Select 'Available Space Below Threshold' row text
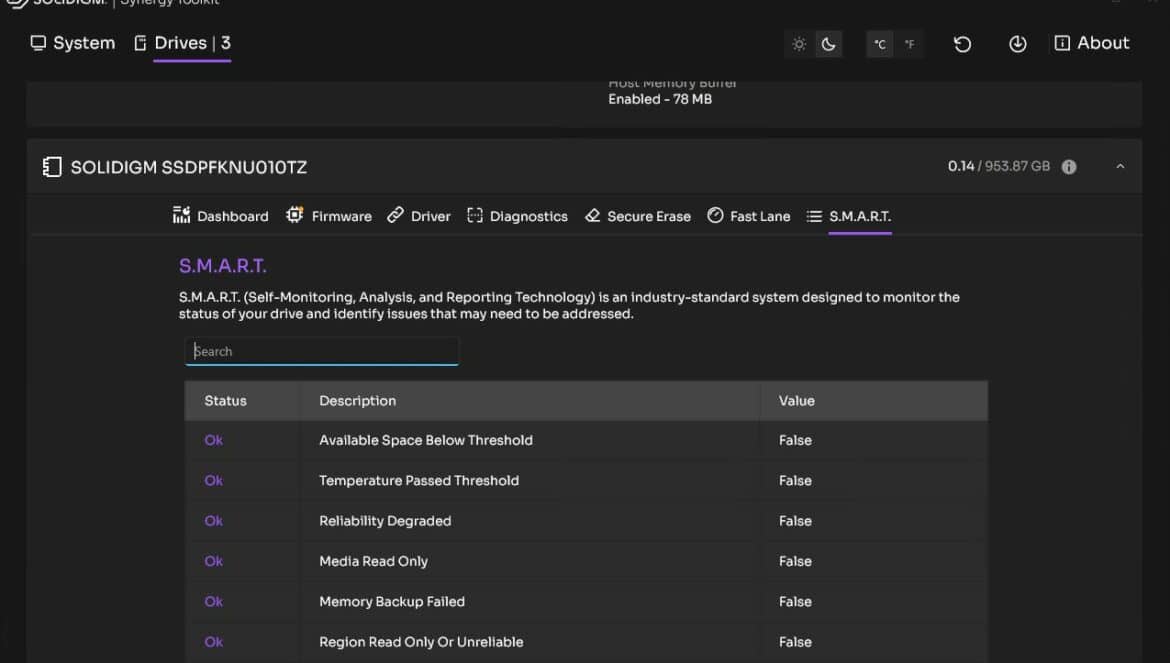The image size is (1170, 663). (426, 441)
